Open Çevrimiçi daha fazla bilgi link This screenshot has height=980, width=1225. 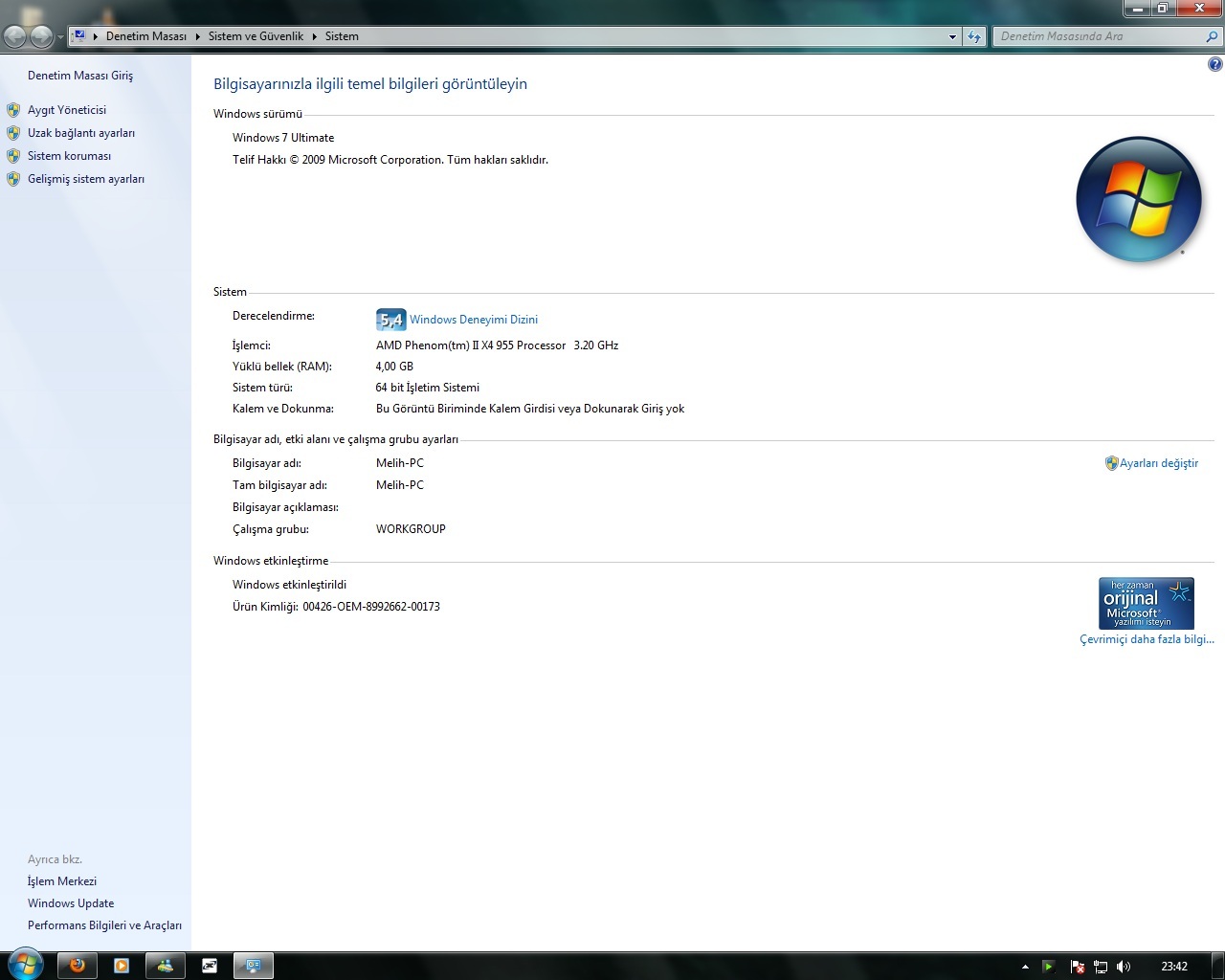click(1147, 639)
